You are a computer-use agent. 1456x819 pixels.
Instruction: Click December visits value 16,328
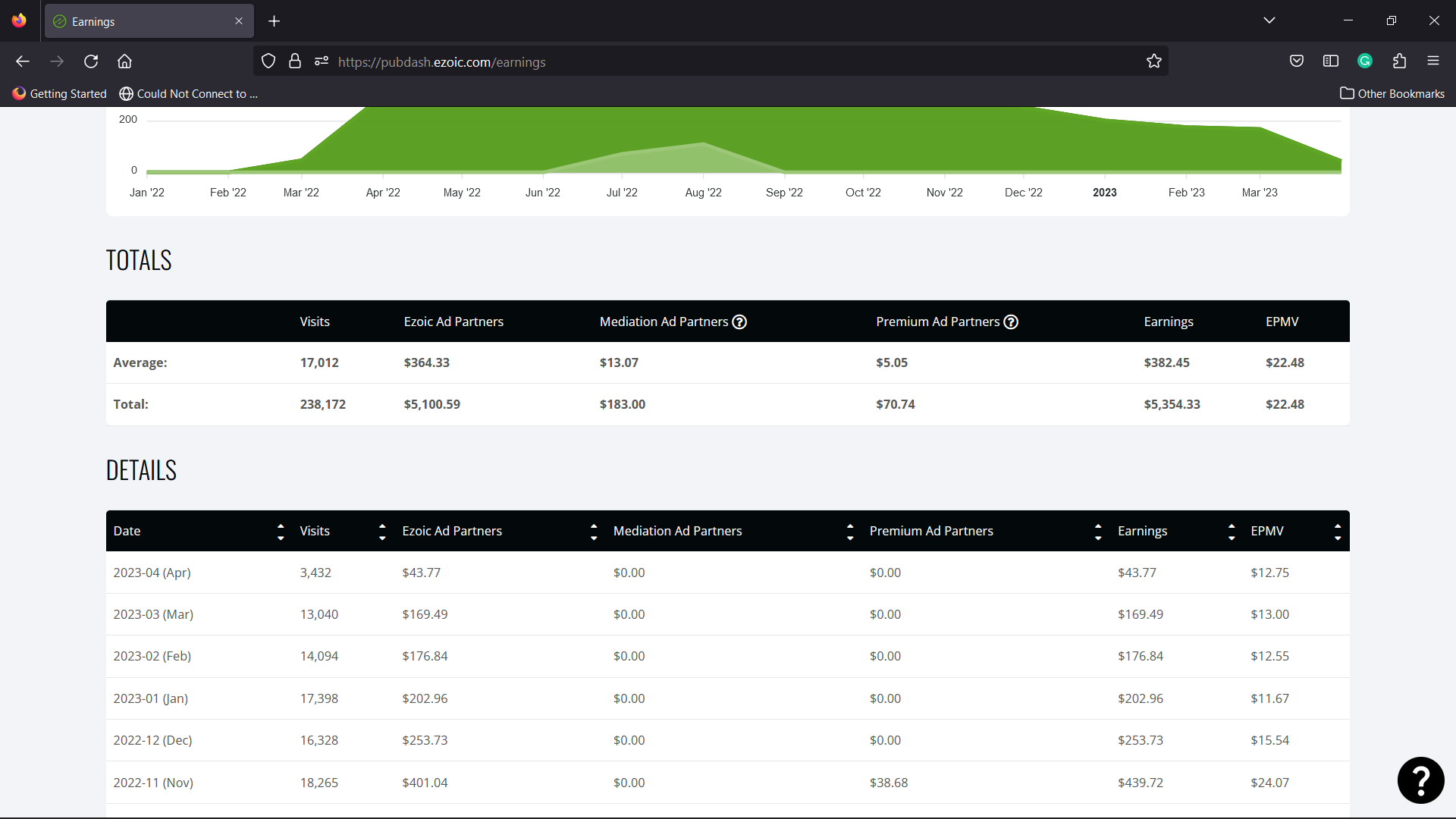pyautogui.click(x=318, y=741)
